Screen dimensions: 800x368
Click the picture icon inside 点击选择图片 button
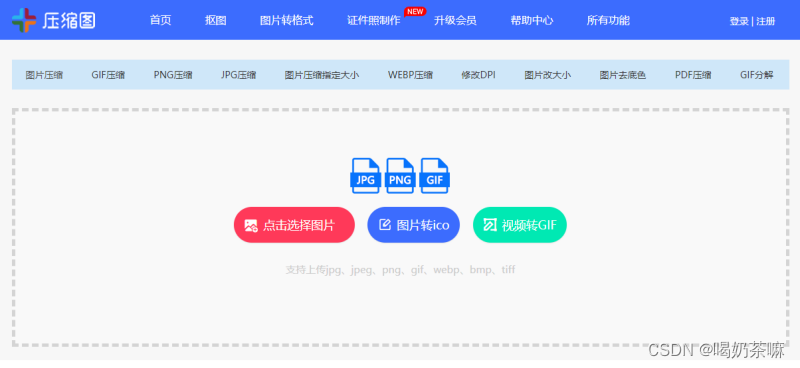pyautogui.click(x=251, y=225)
